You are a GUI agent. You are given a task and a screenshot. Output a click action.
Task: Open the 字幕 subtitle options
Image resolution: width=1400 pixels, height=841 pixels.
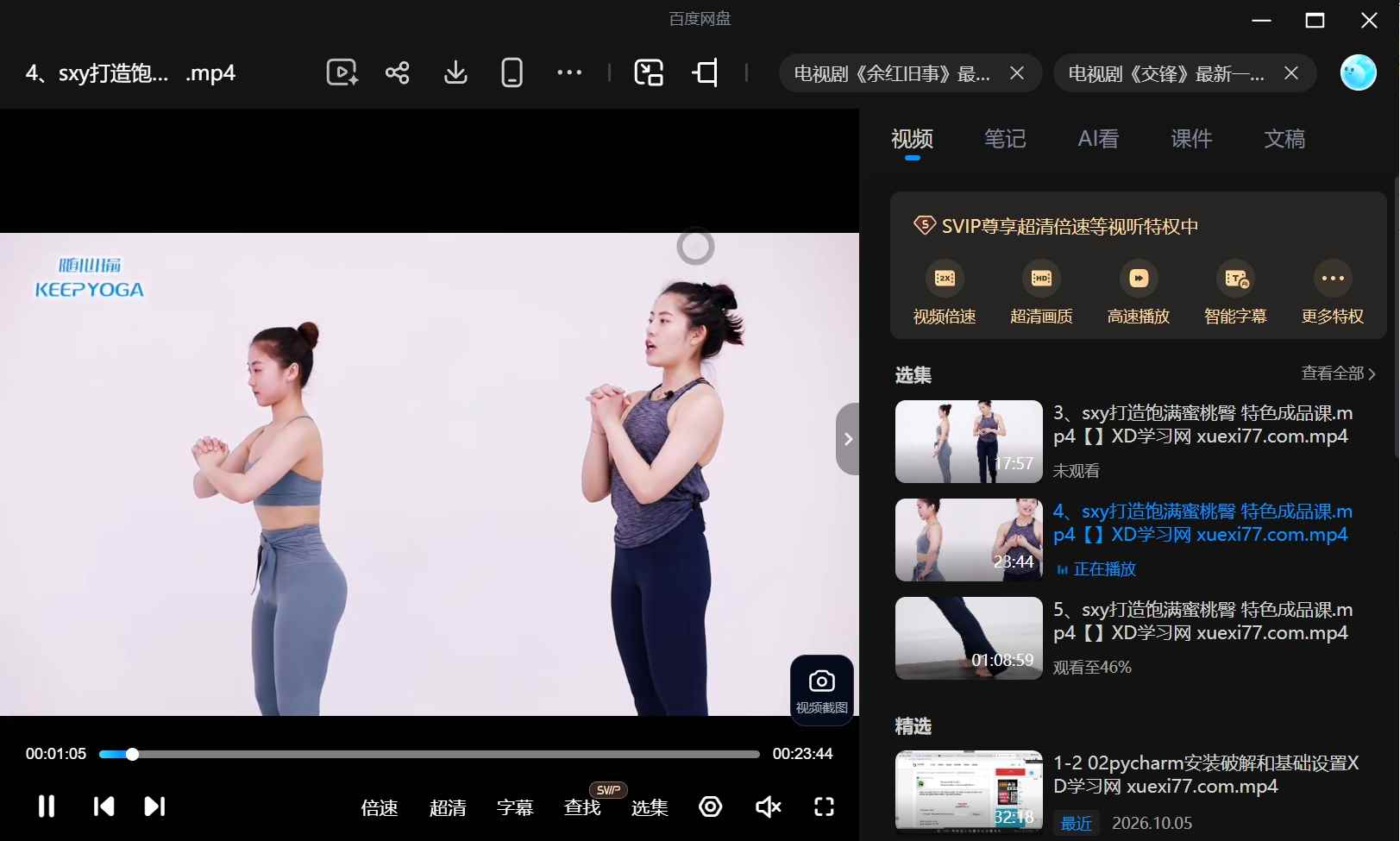515,807
